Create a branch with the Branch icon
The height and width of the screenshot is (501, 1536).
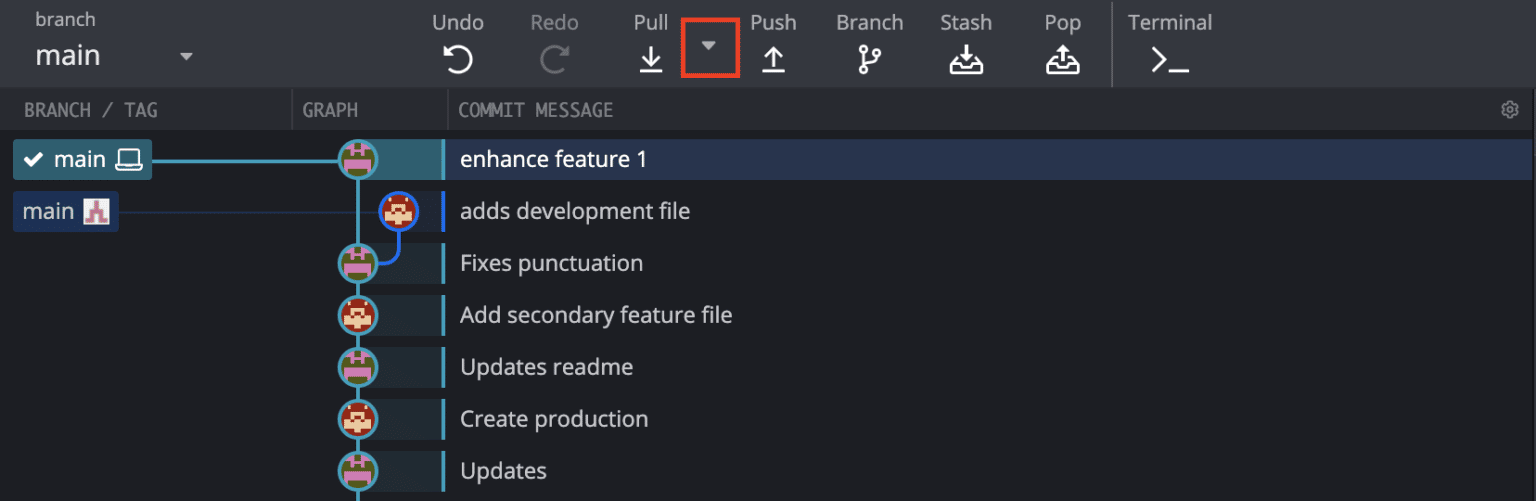click(x=869, y=60)
